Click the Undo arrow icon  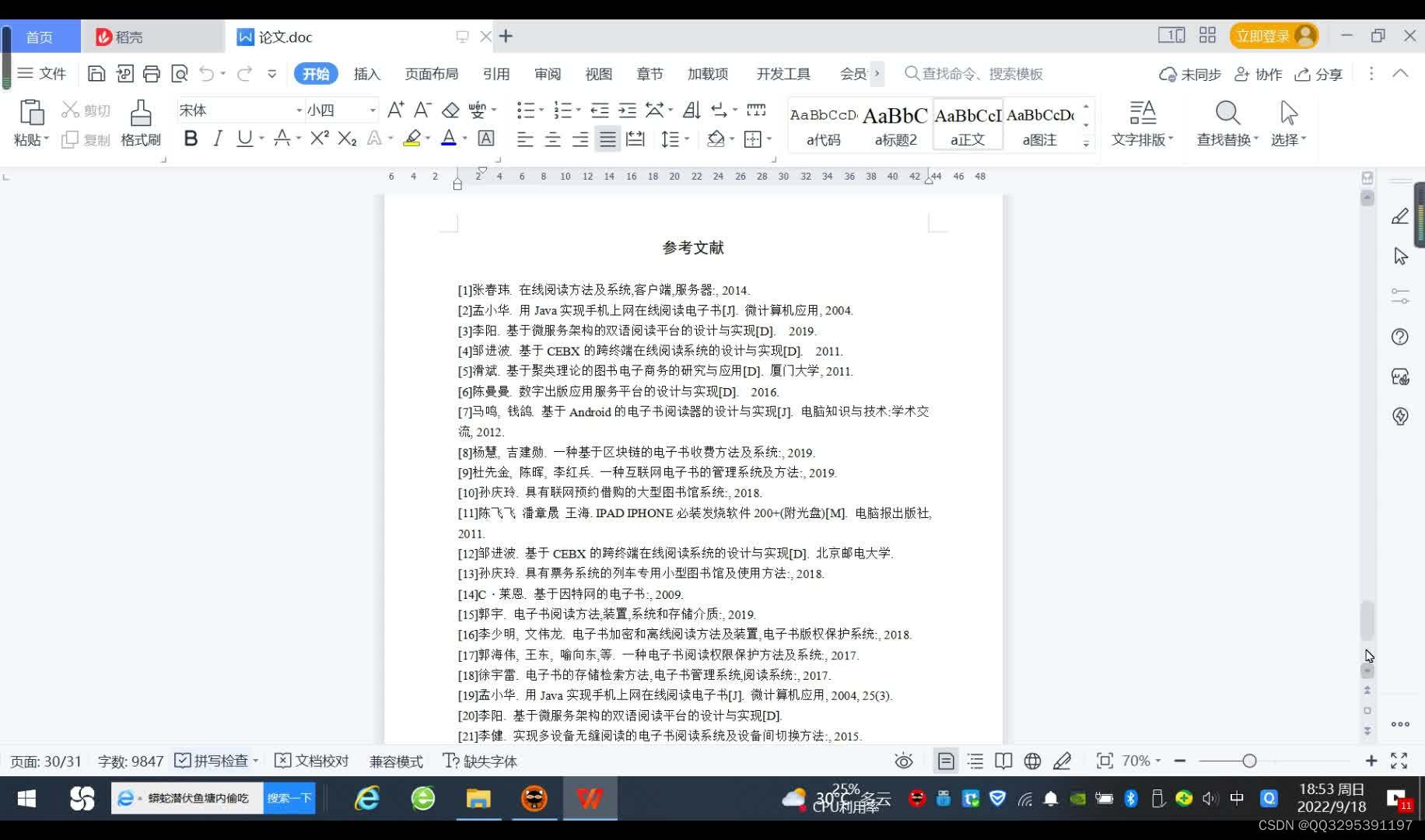tap(206, 74)
